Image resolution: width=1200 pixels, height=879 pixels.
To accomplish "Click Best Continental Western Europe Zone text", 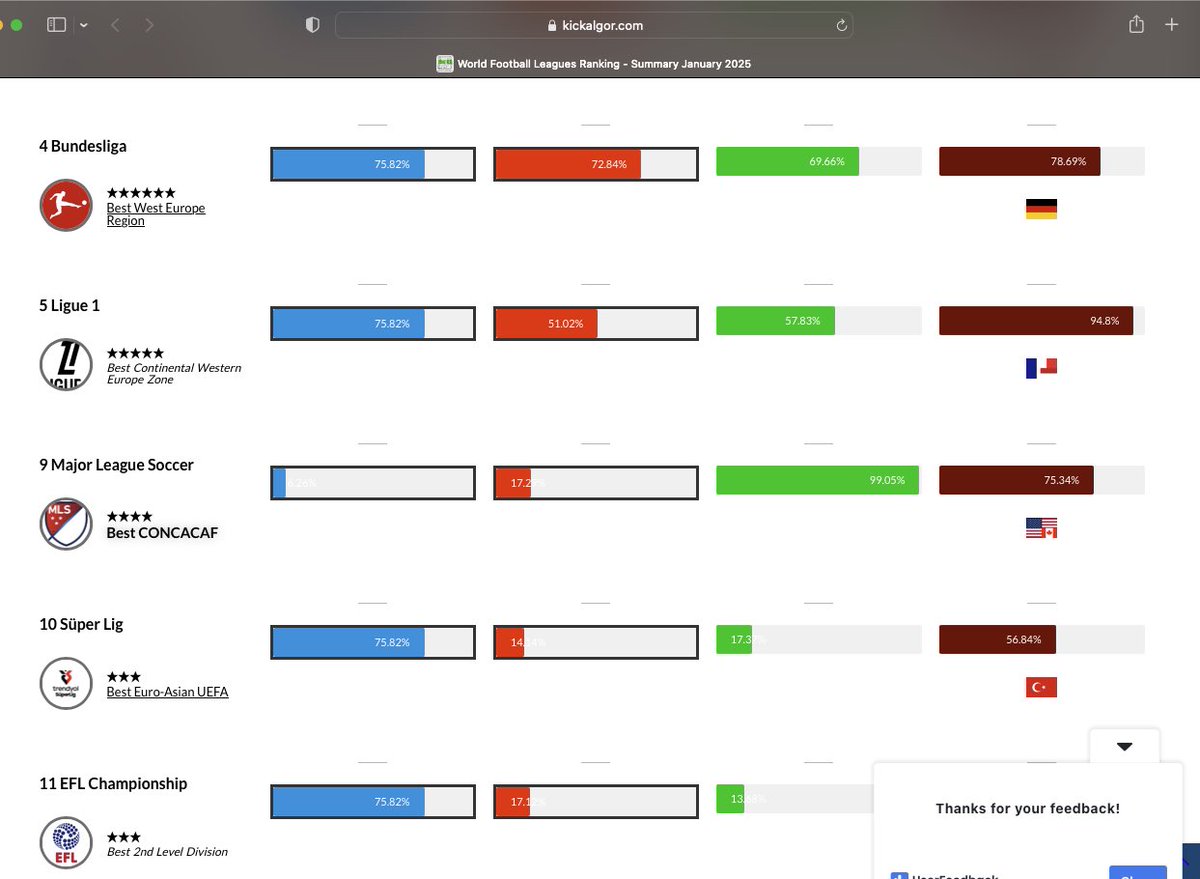I will (x=174, y=374).
